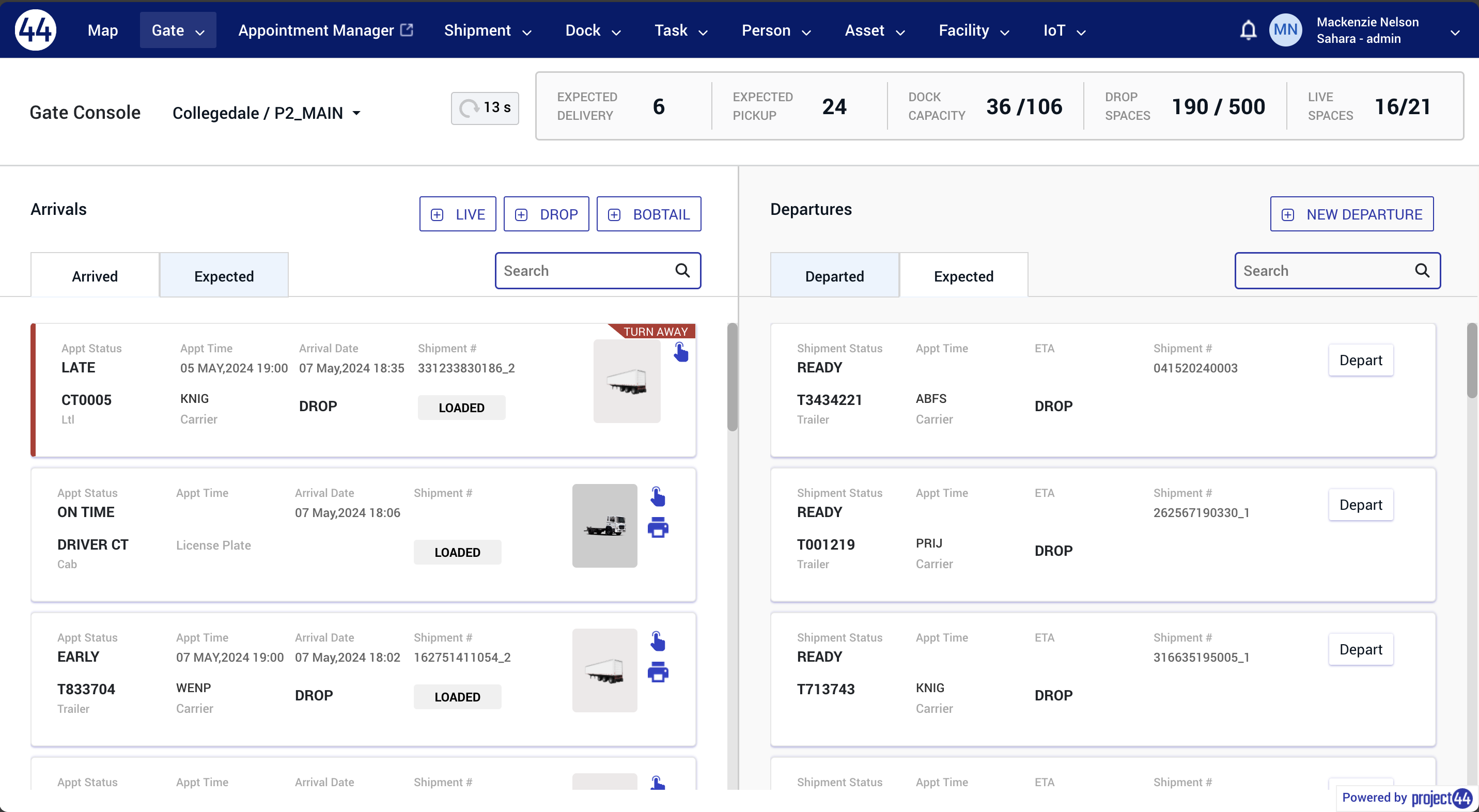
Task: Open trailer image for CT0005 arrival
Action: pos(627,381)
